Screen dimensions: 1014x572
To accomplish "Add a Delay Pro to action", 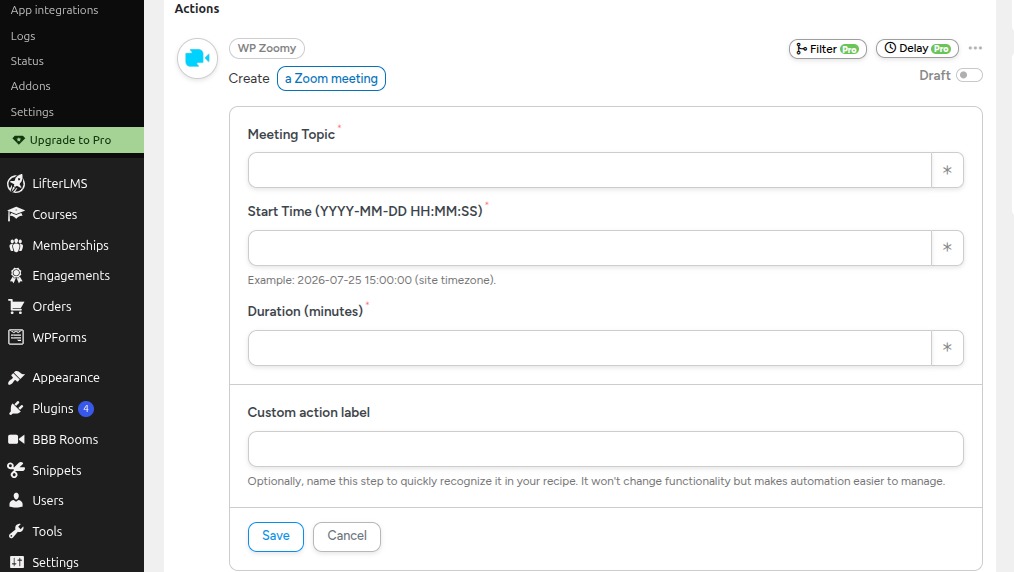I will [917, 48].
